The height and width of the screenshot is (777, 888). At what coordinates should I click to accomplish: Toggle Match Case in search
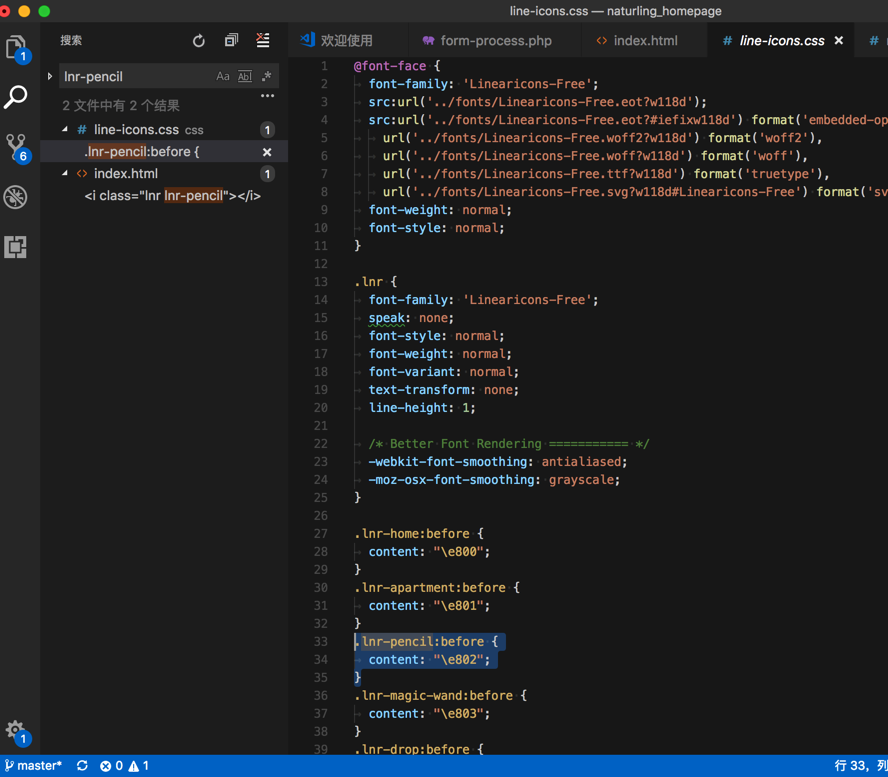click(223, 77)
